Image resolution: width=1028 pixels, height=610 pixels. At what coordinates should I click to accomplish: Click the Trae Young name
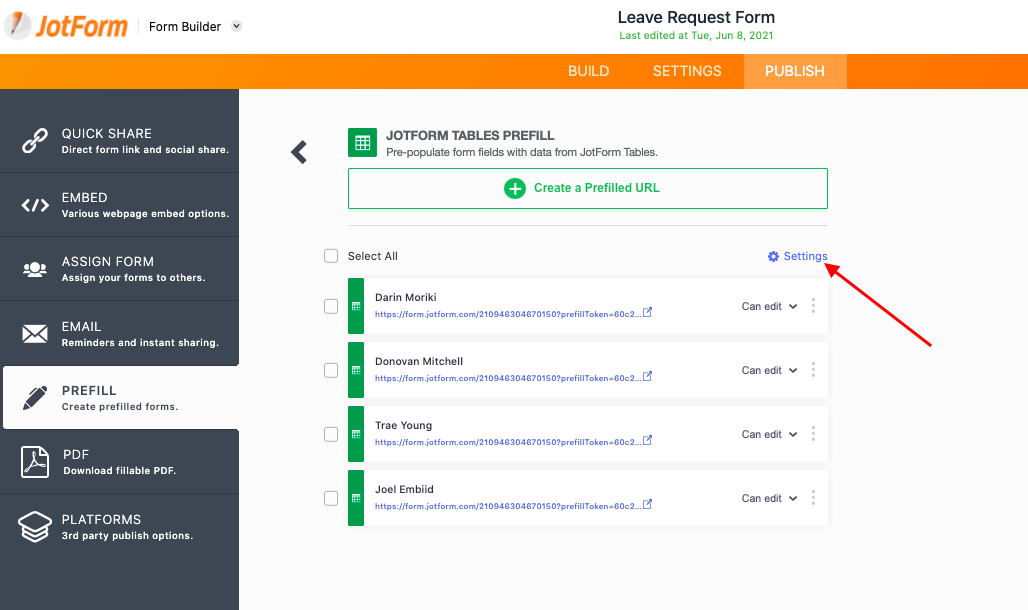point(403,425)
